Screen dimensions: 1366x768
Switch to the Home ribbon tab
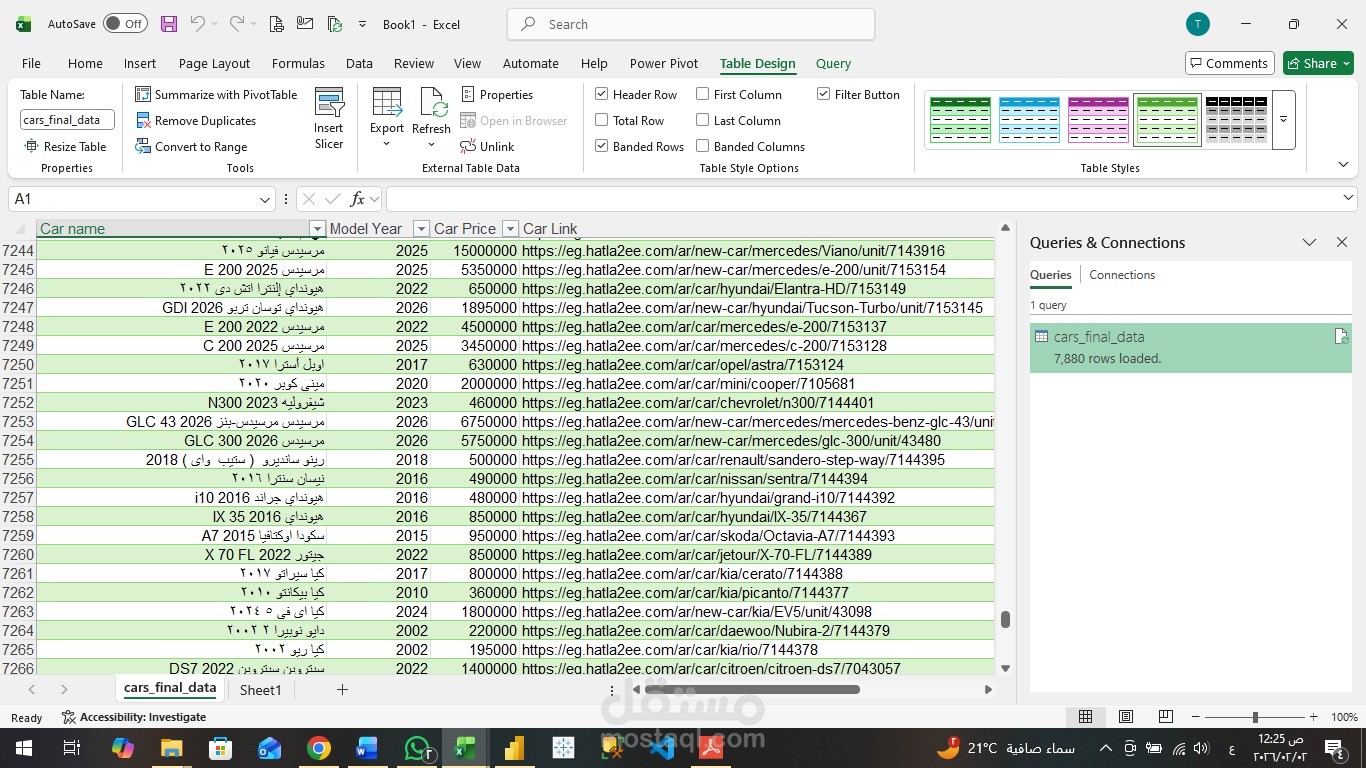(x=85, y=63)
